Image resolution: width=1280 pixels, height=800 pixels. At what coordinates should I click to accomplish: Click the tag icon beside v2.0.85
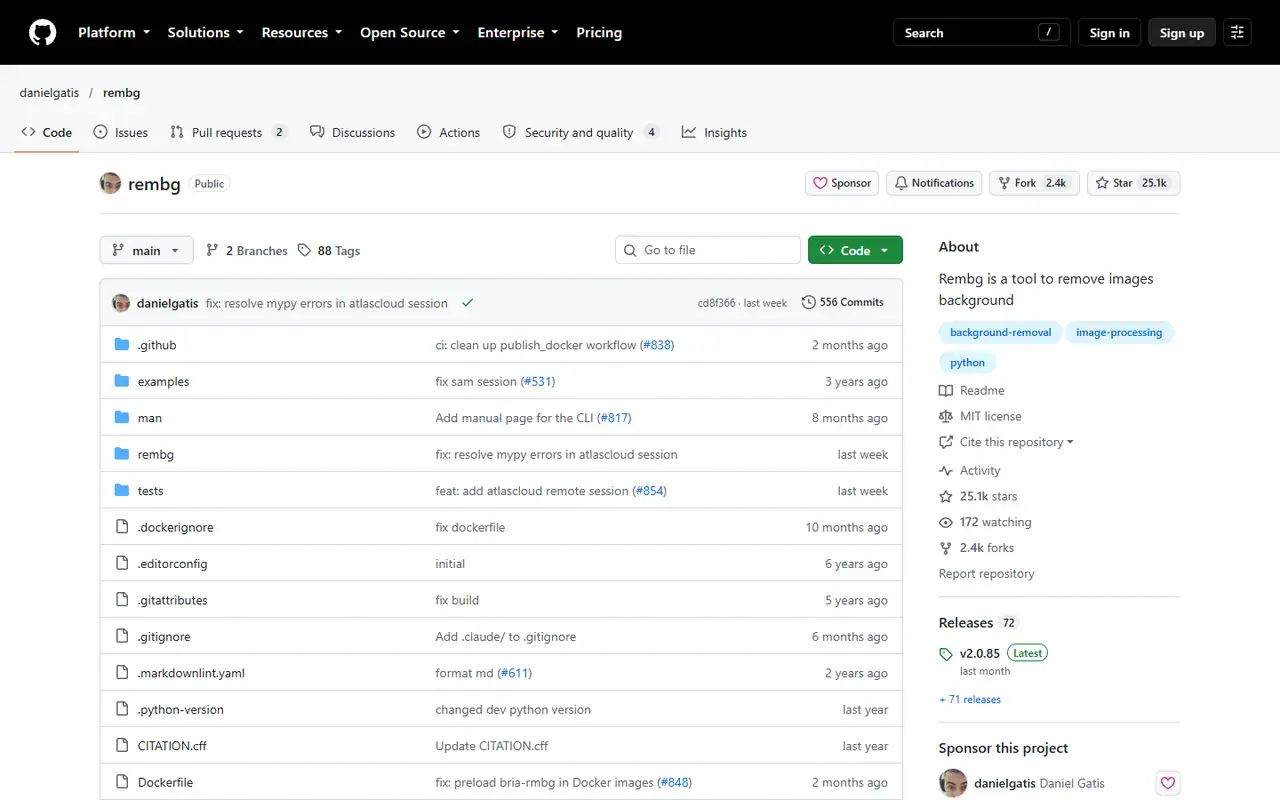click(946, 654)
